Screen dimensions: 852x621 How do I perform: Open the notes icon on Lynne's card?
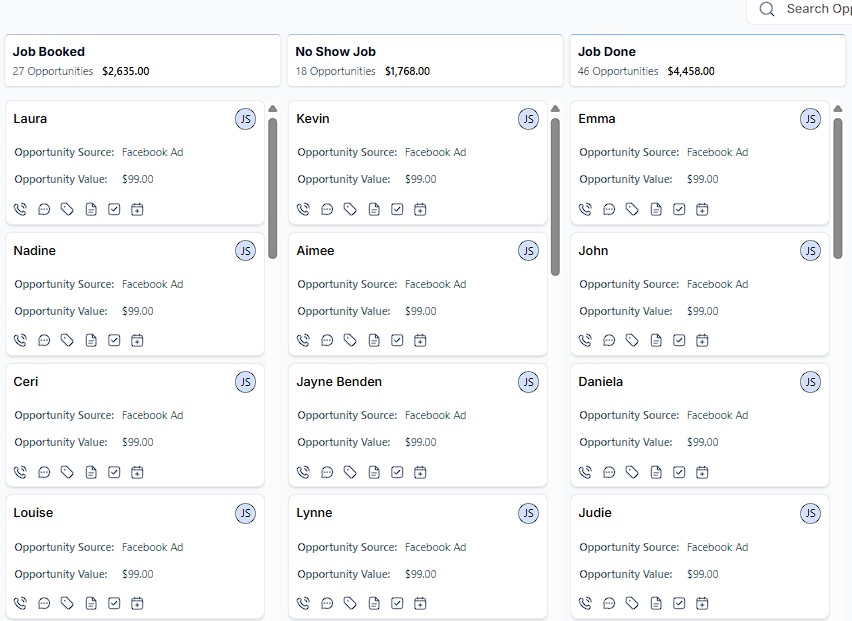point(374,603)
